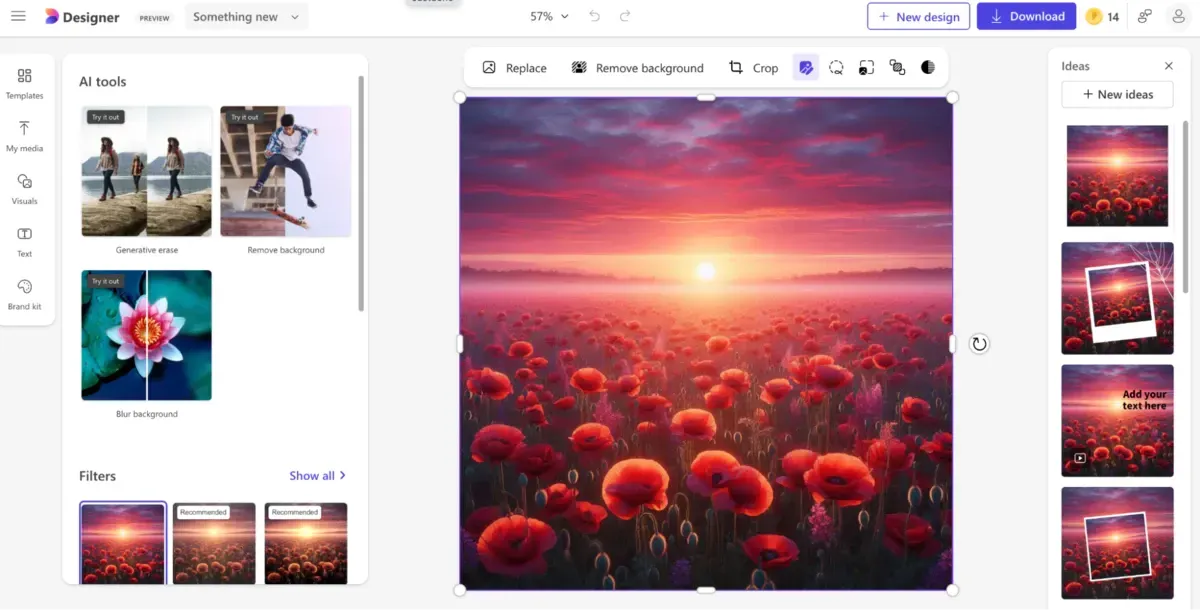Open the Text panel

pyautogui.click(x=25, y=242)
